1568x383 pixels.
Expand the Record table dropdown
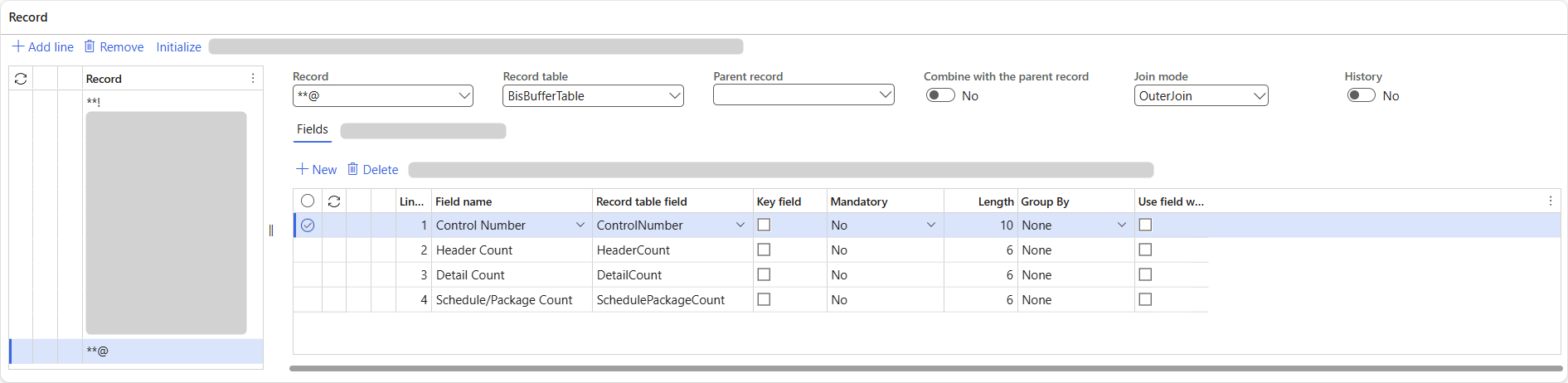pos(675,96)
